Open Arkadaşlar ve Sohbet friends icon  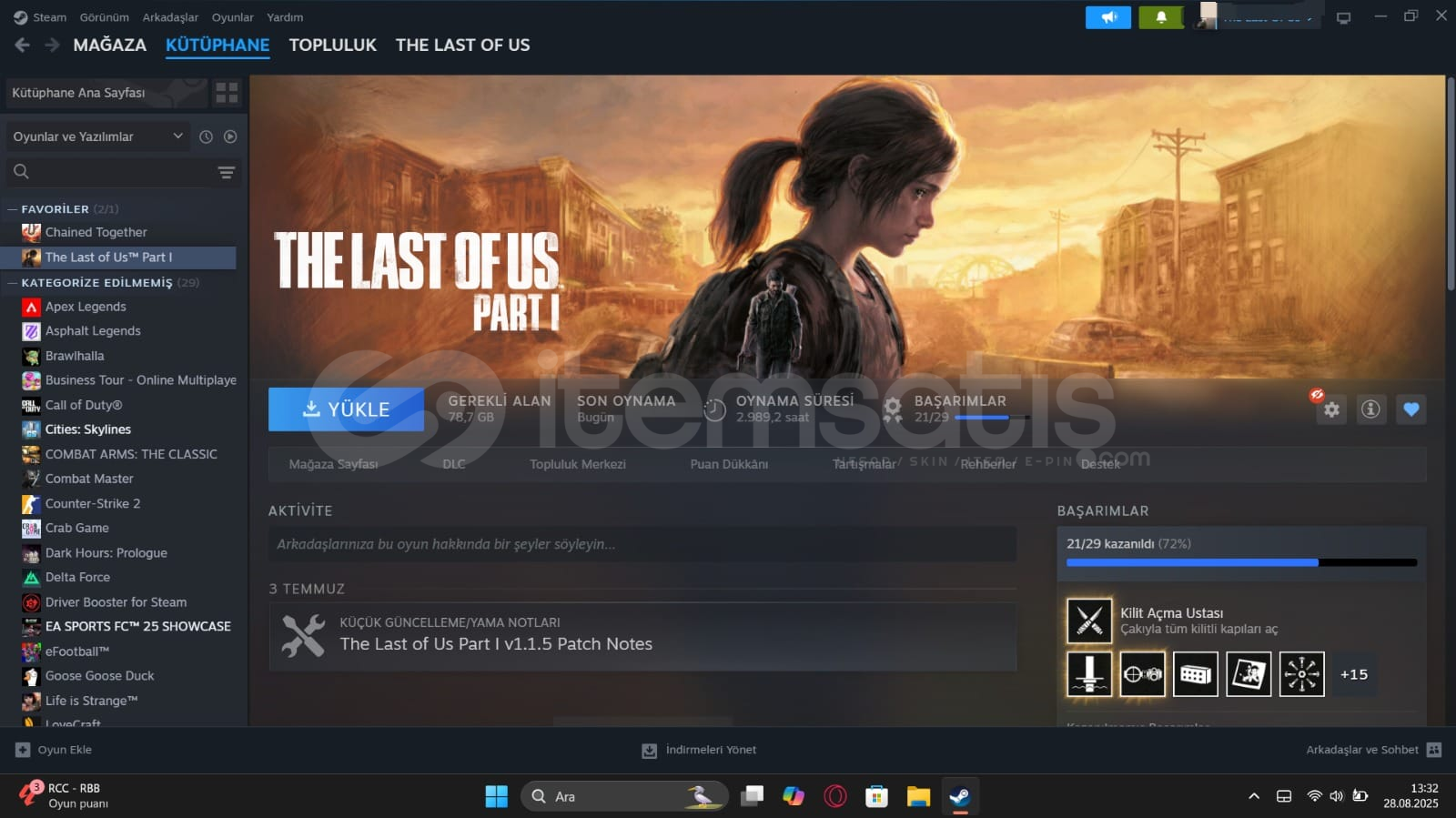click(1434, 750)
